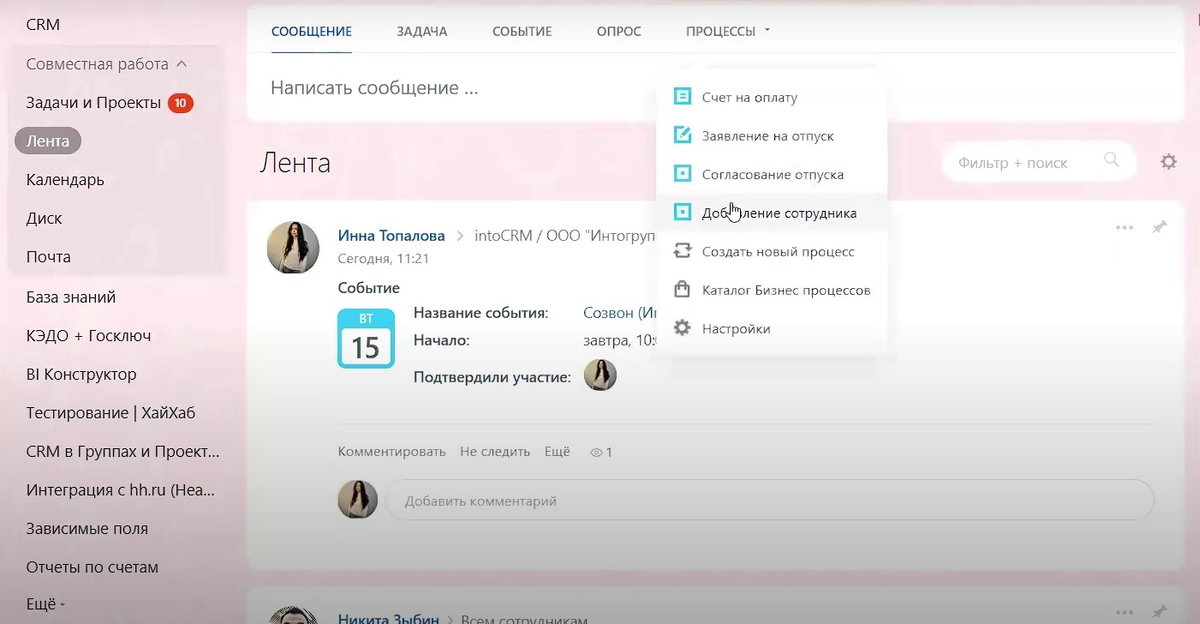Select Заявление на отпуск from the menu
Image resolution: width=1200 pixels, height=624 pixels.
click(771, 135)
